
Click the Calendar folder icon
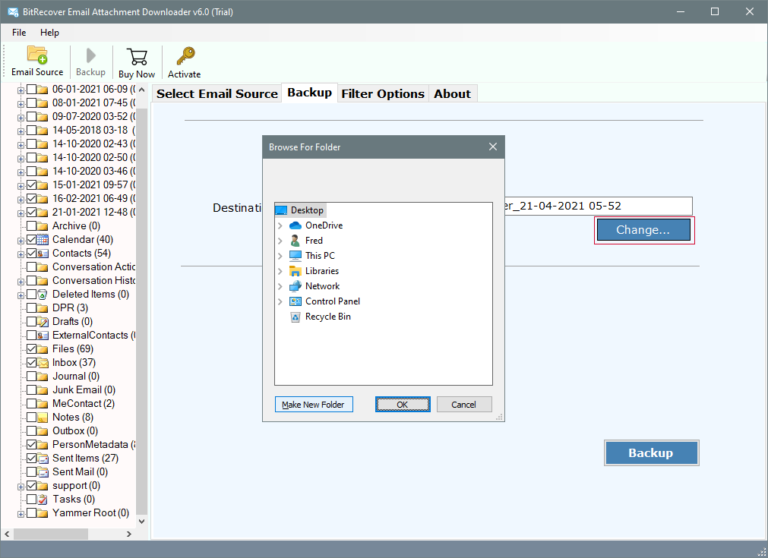point(43,240)
